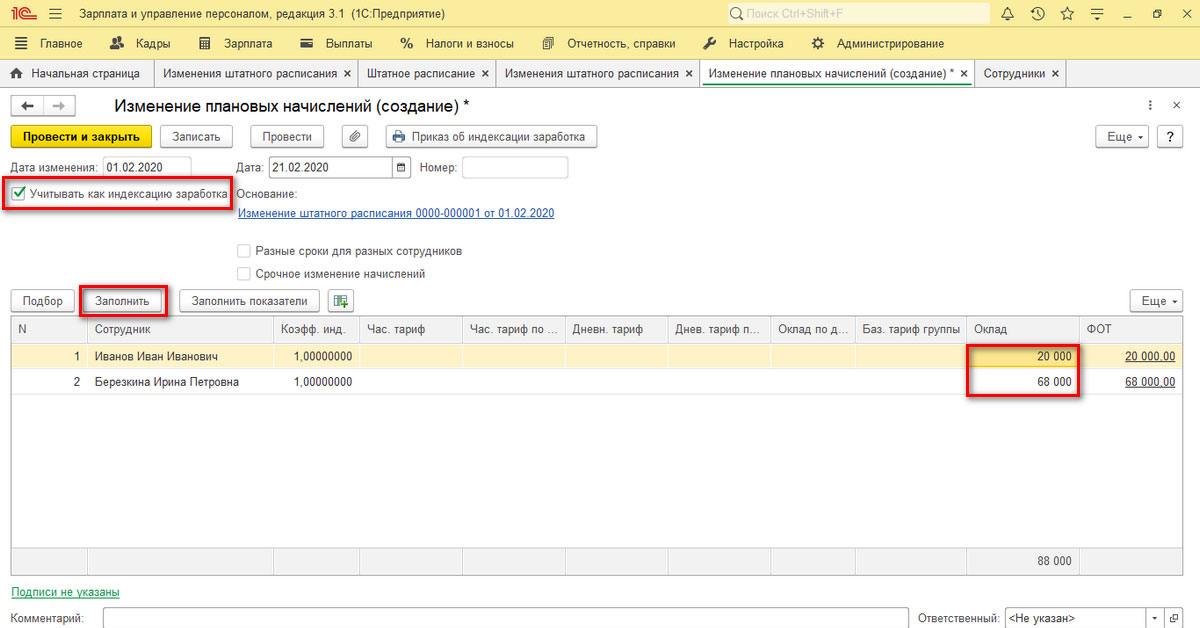Open the Ответственный dropdown arrow

coord(1156,619)
